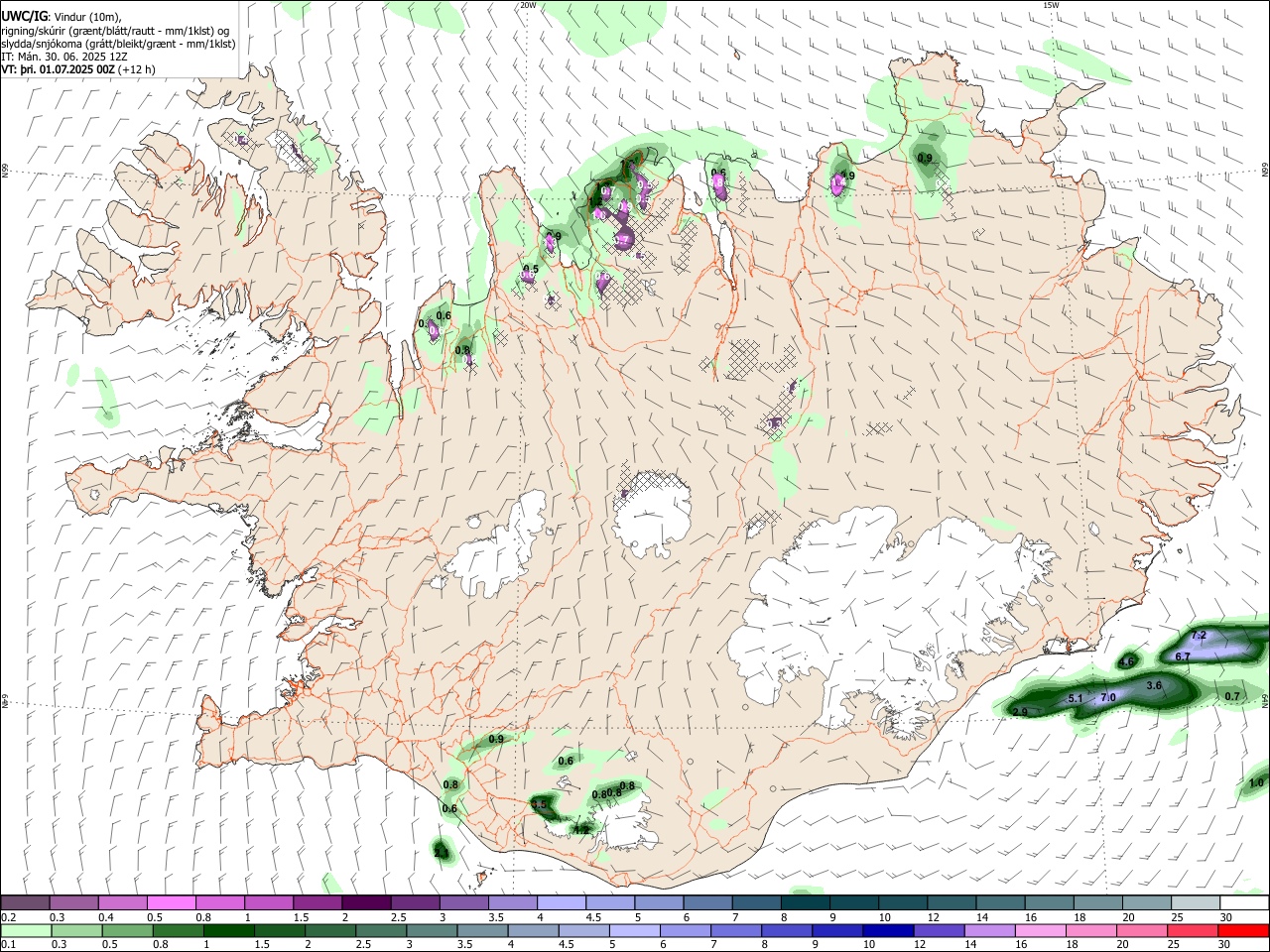Pick the first top-row swatch labeled 0.2
The height and width of the screenshot is (952, 1270).
click(25, 903)
